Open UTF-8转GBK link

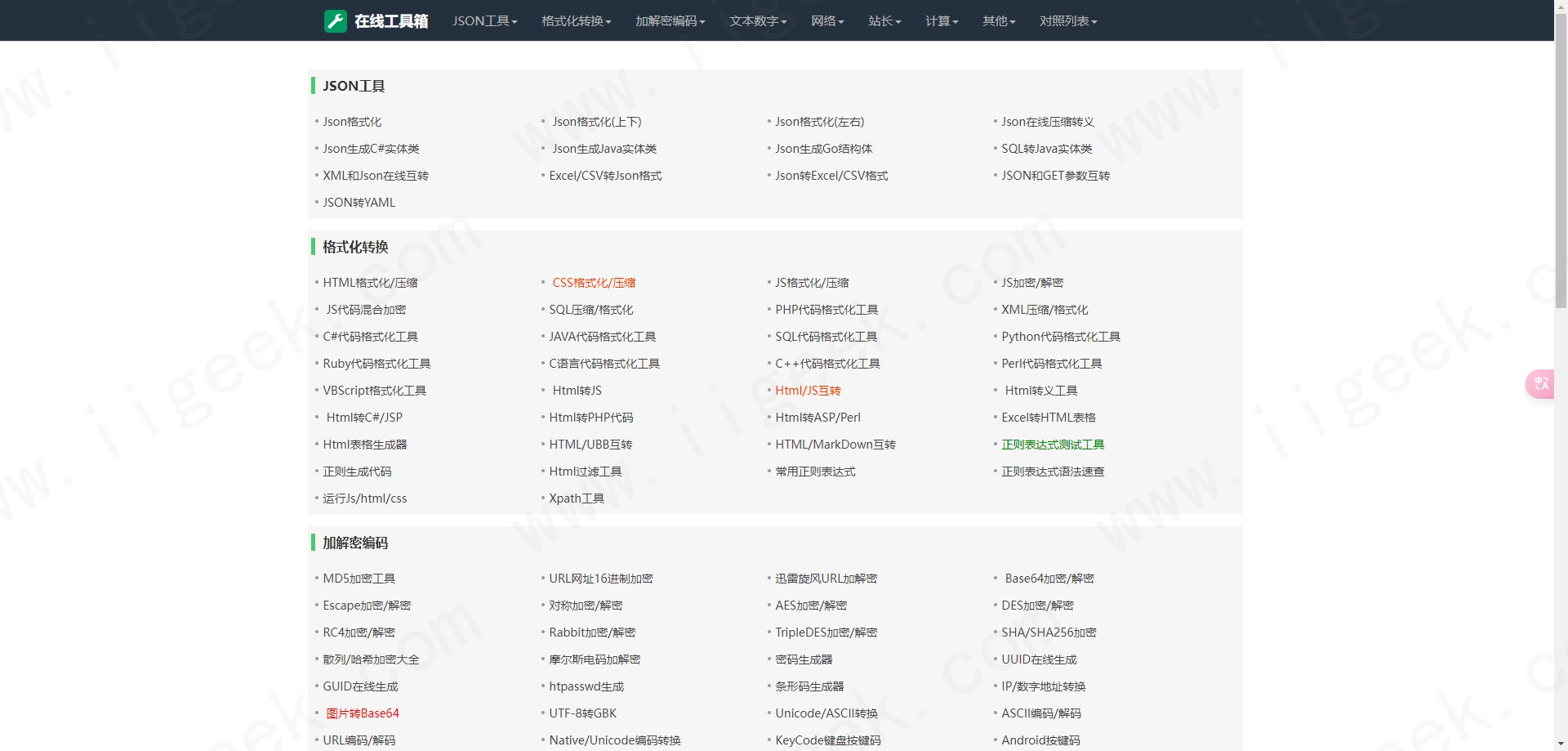coord(583,713)
